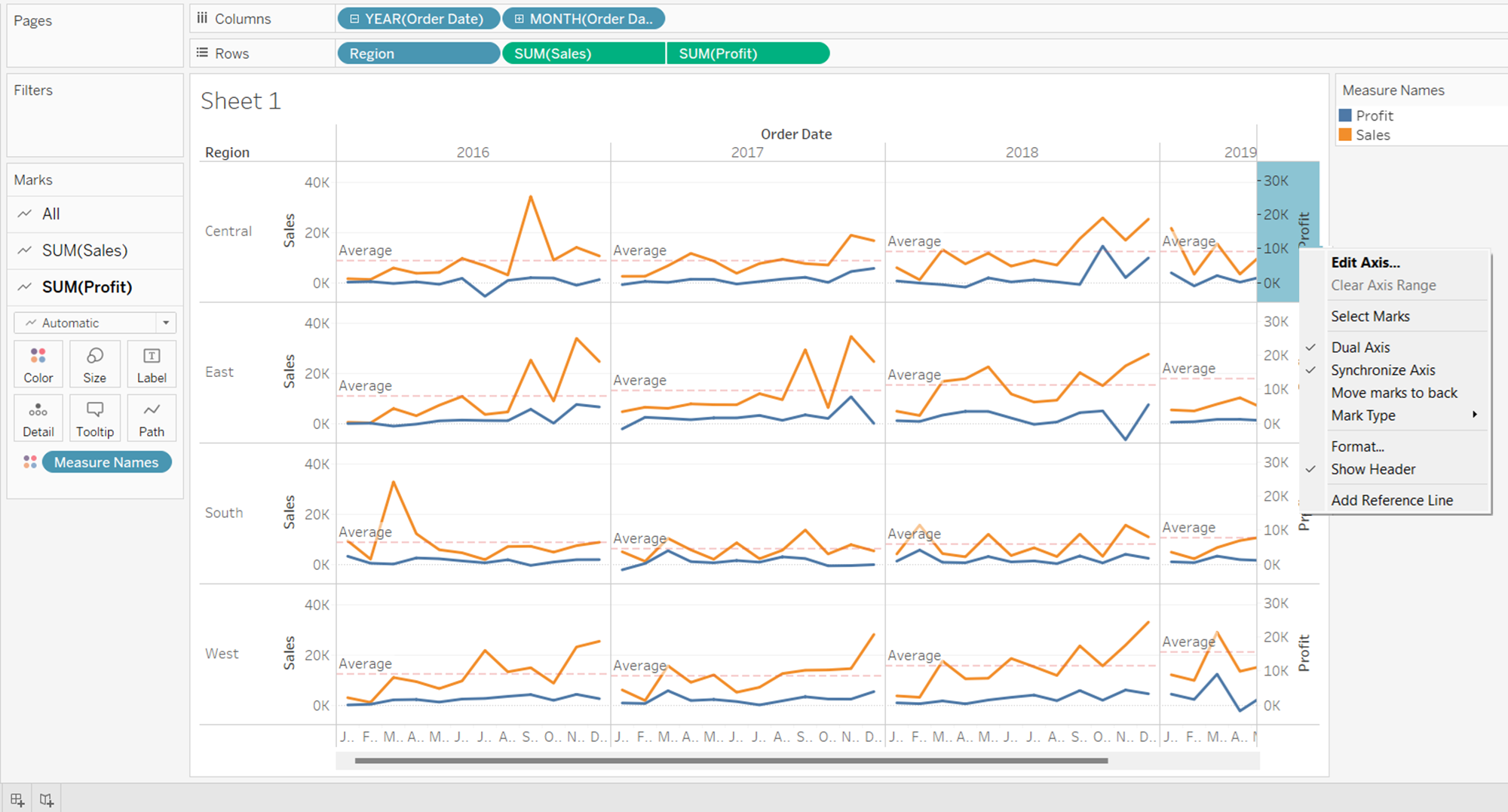Image resolution: width=1508 pixels, height=812 pixels.
Task: Click the Label marks card icon
Action: (152, 363)
